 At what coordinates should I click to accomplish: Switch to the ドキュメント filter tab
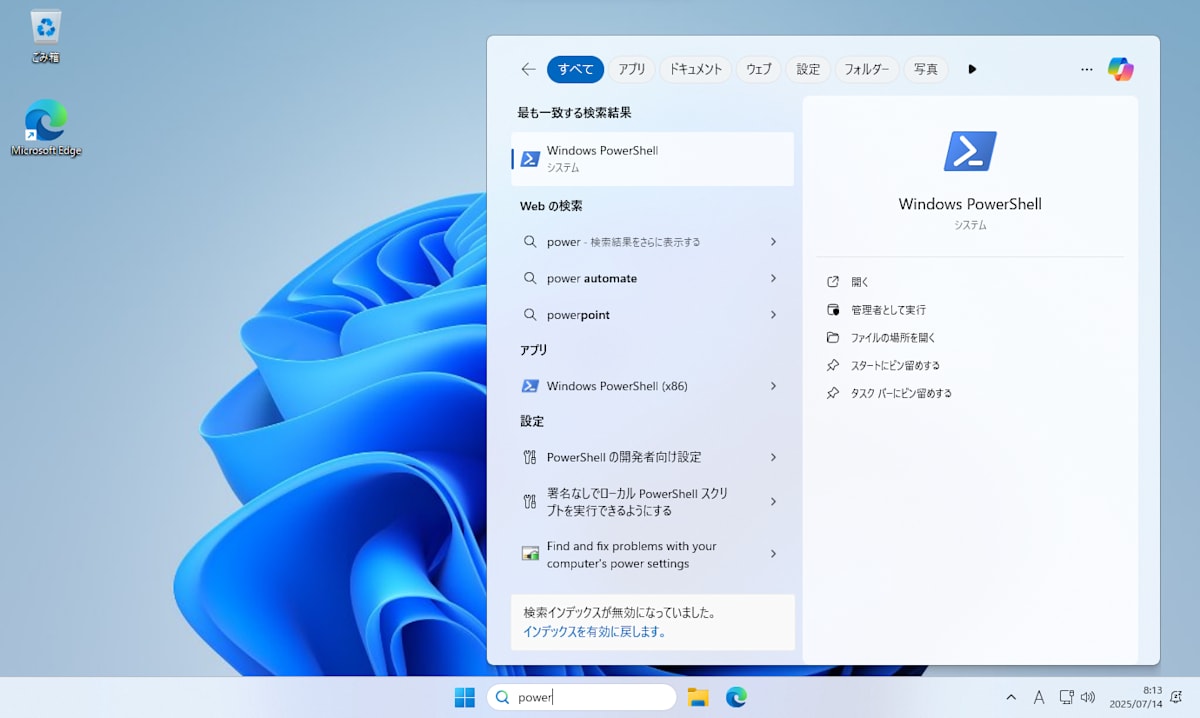pos(695,69)
